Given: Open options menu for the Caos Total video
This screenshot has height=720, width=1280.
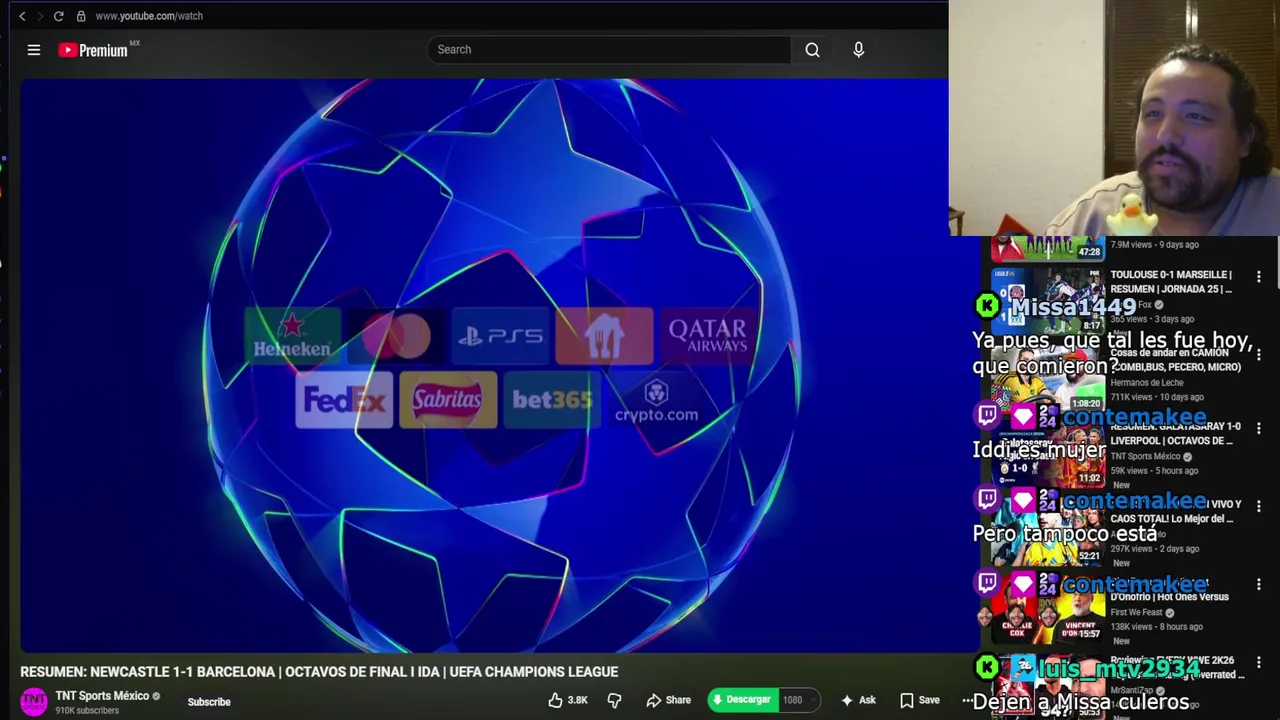Looking at the screenshot, I should [x=1259, y=507].
